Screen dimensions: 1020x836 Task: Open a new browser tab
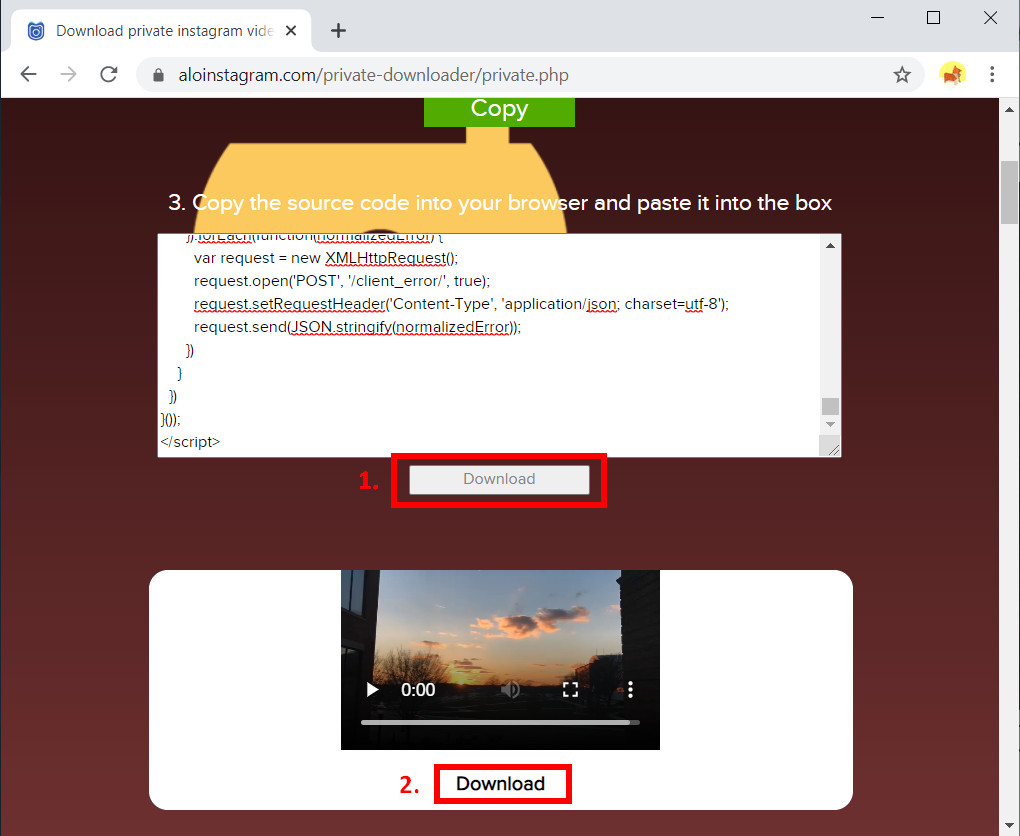(x=338, y=31)
